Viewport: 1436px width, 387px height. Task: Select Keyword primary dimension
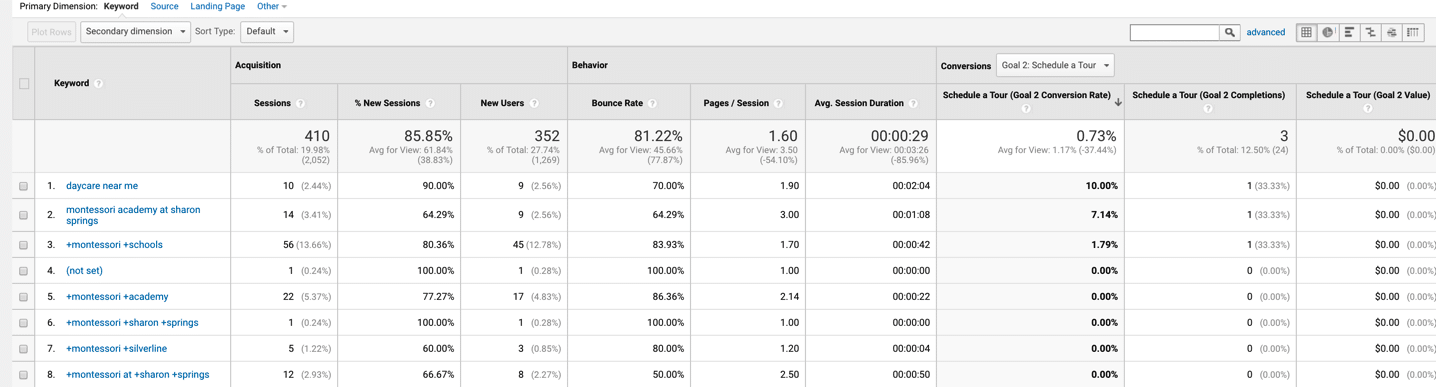[x=121, y=7]
